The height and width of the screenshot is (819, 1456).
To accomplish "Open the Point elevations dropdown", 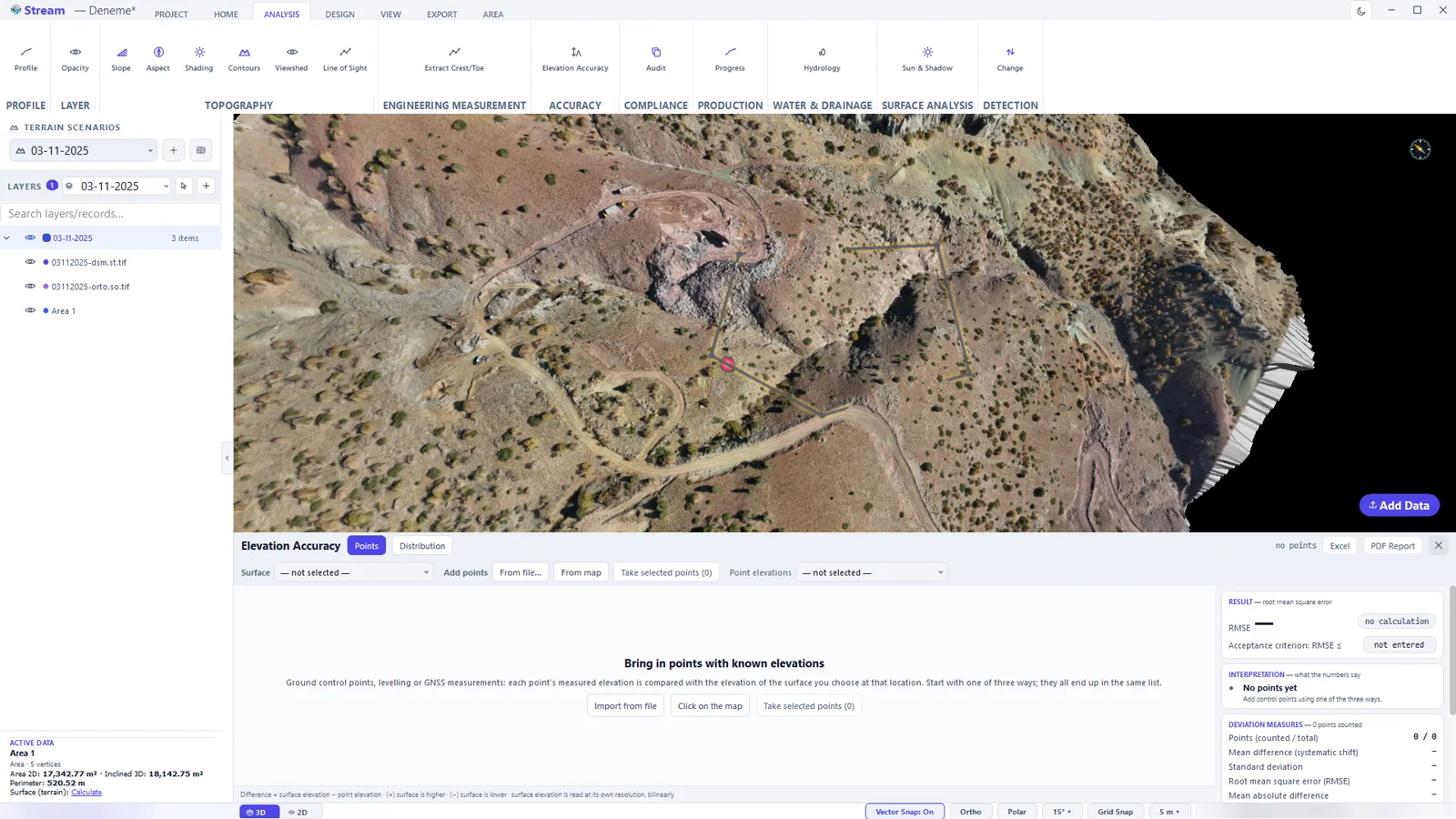I will click(x=872, y=572).
